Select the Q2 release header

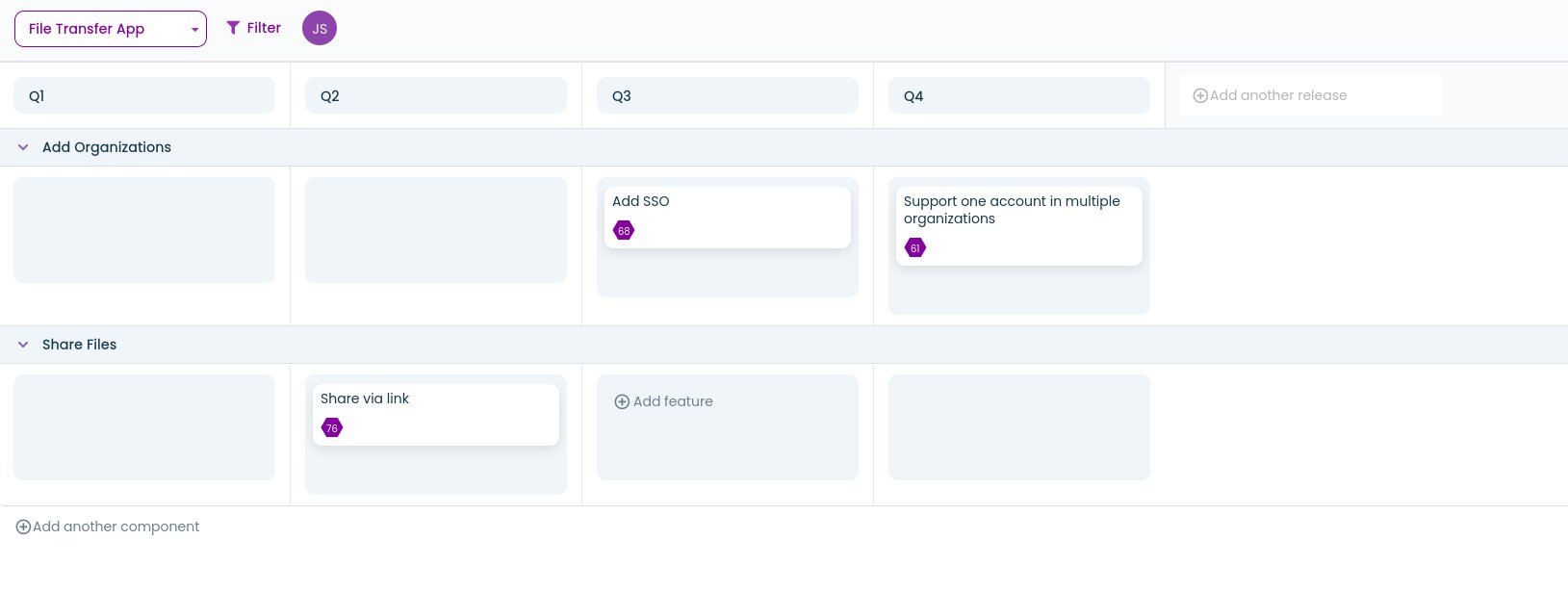coord(436,95)
